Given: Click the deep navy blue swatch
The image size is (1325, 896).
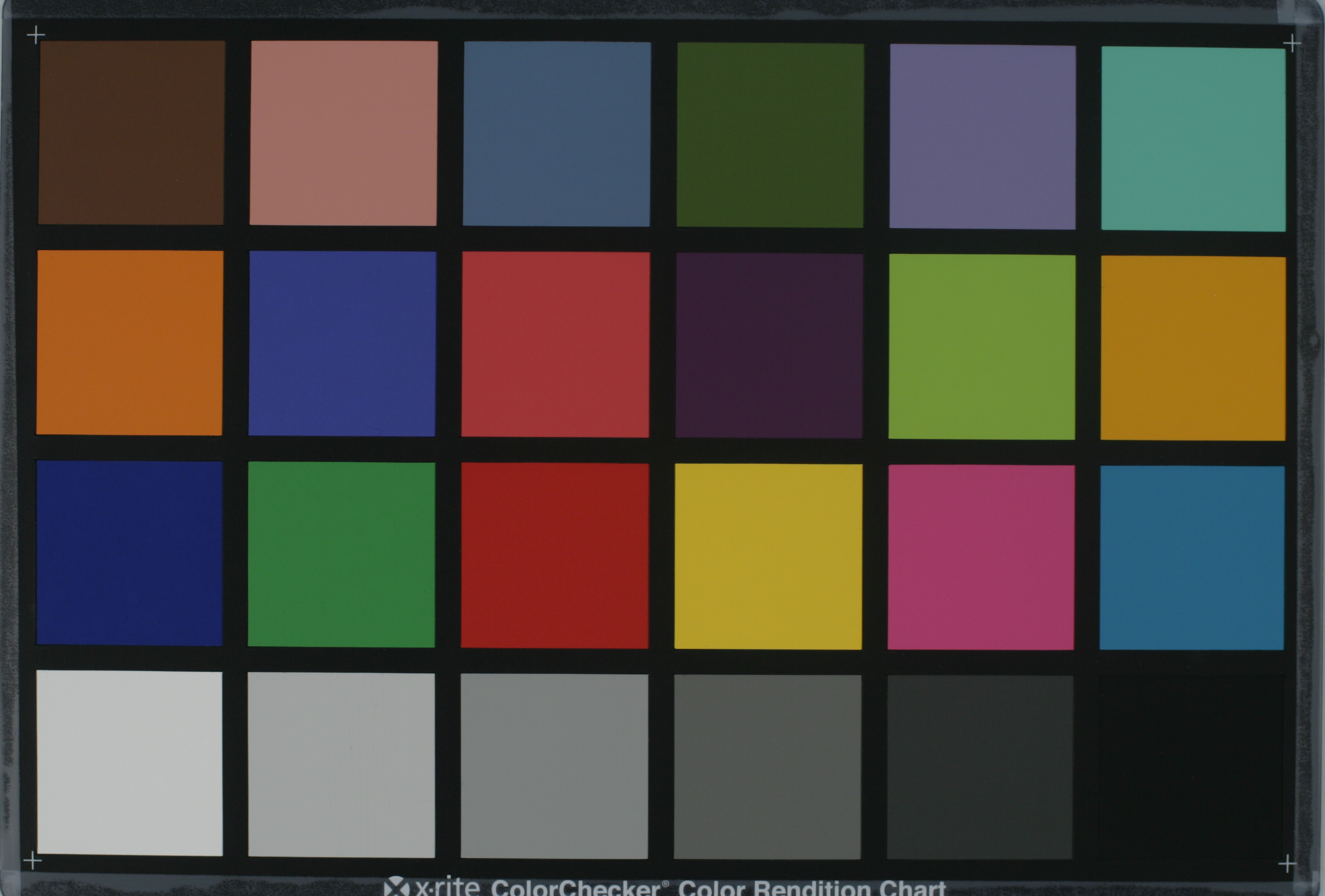Looking at the screenshot, I should [x=129, y=554].
